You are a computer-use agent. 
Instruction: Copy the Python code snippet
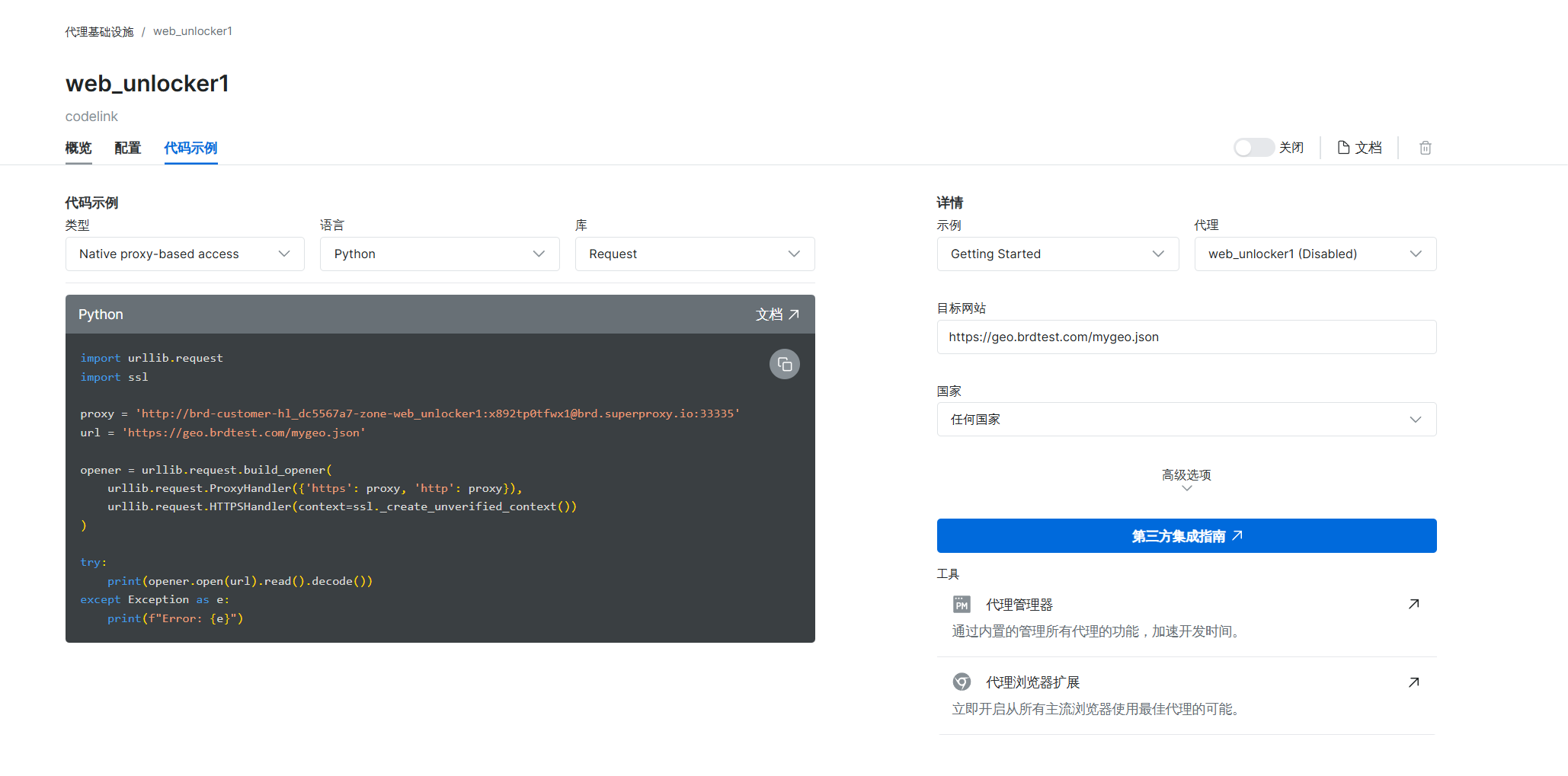(x=784, y=365)
